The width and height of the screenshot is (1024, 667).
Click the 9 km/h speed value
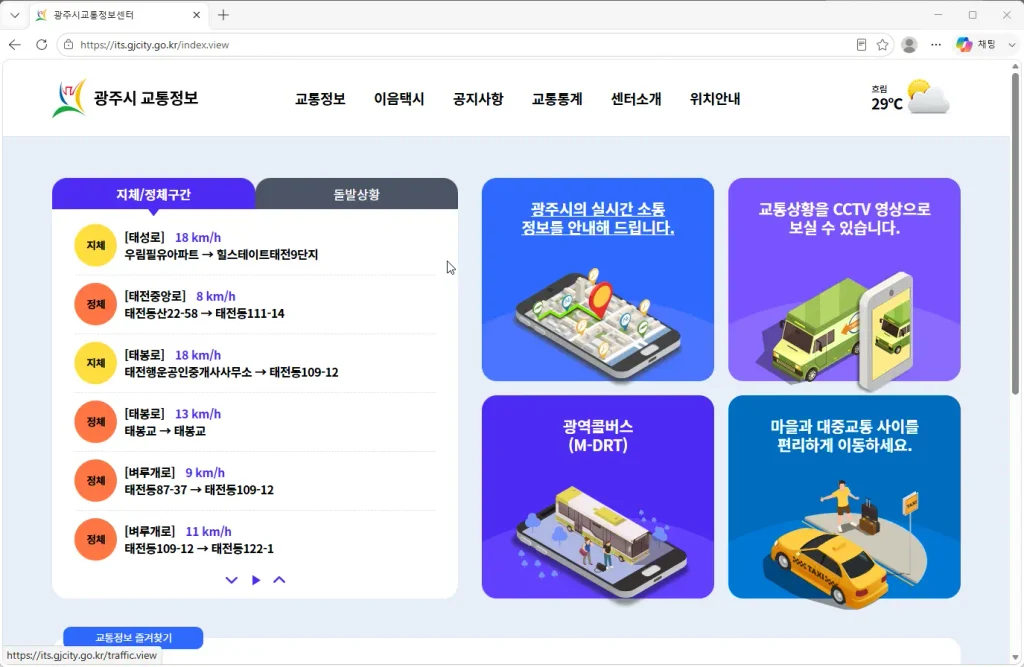(x=205, y=472)
